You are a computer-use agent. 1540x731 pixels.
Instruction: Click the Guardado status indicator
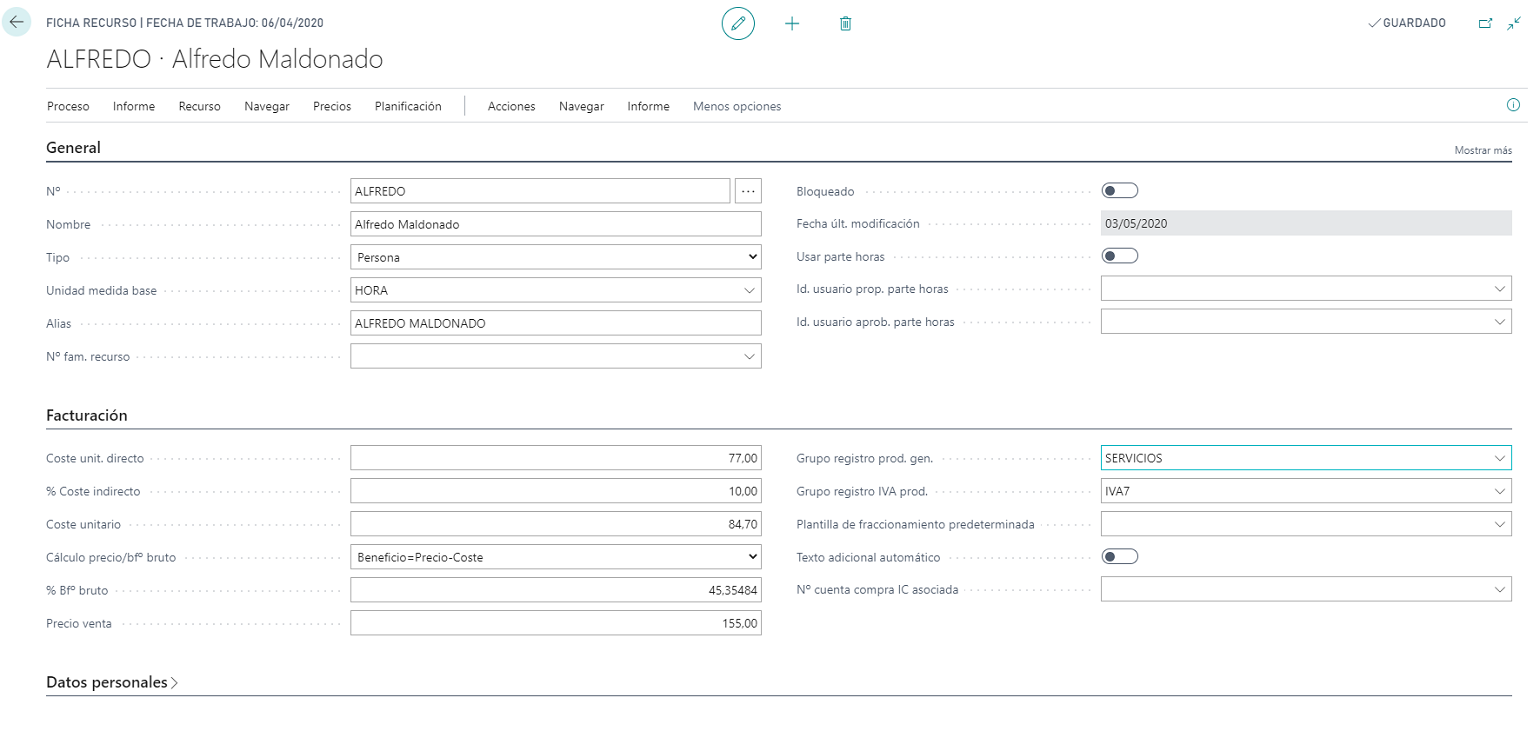tap(1407, 23)
